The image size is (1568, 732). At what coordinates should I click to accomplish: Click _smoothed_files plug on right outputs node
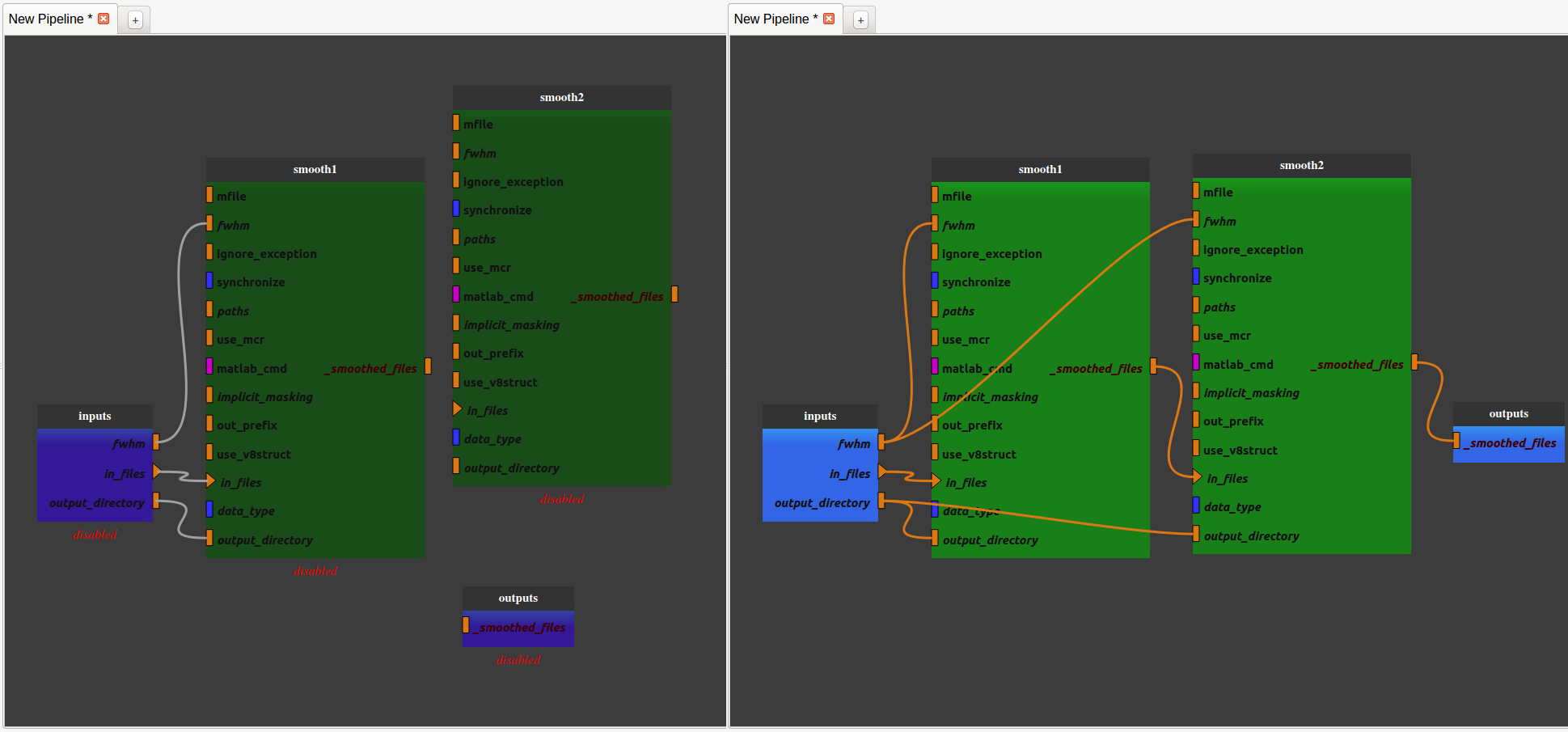[x=1456, y=441]
